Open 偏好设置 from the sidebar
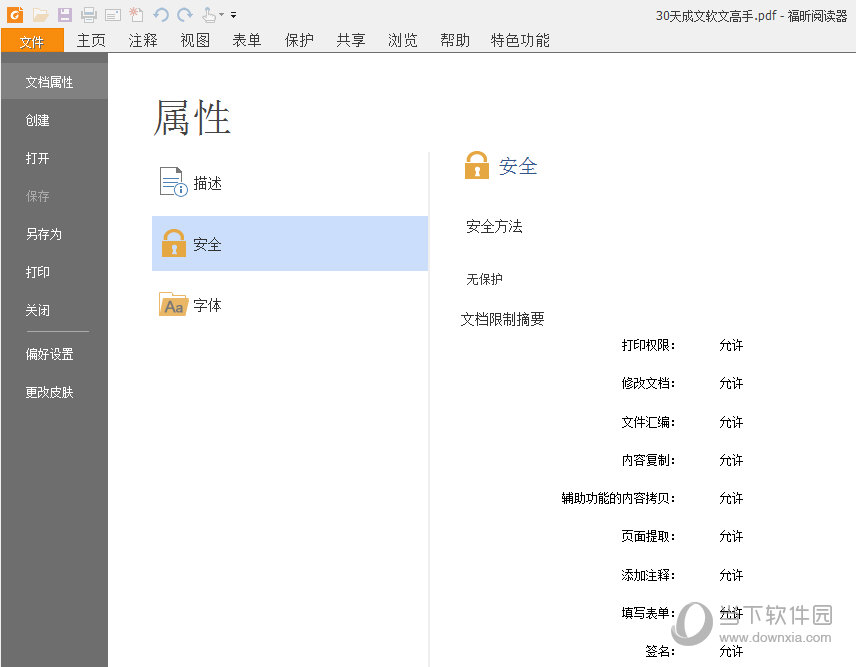The width and height of the screenshot is (856, 667). [48, 353]
